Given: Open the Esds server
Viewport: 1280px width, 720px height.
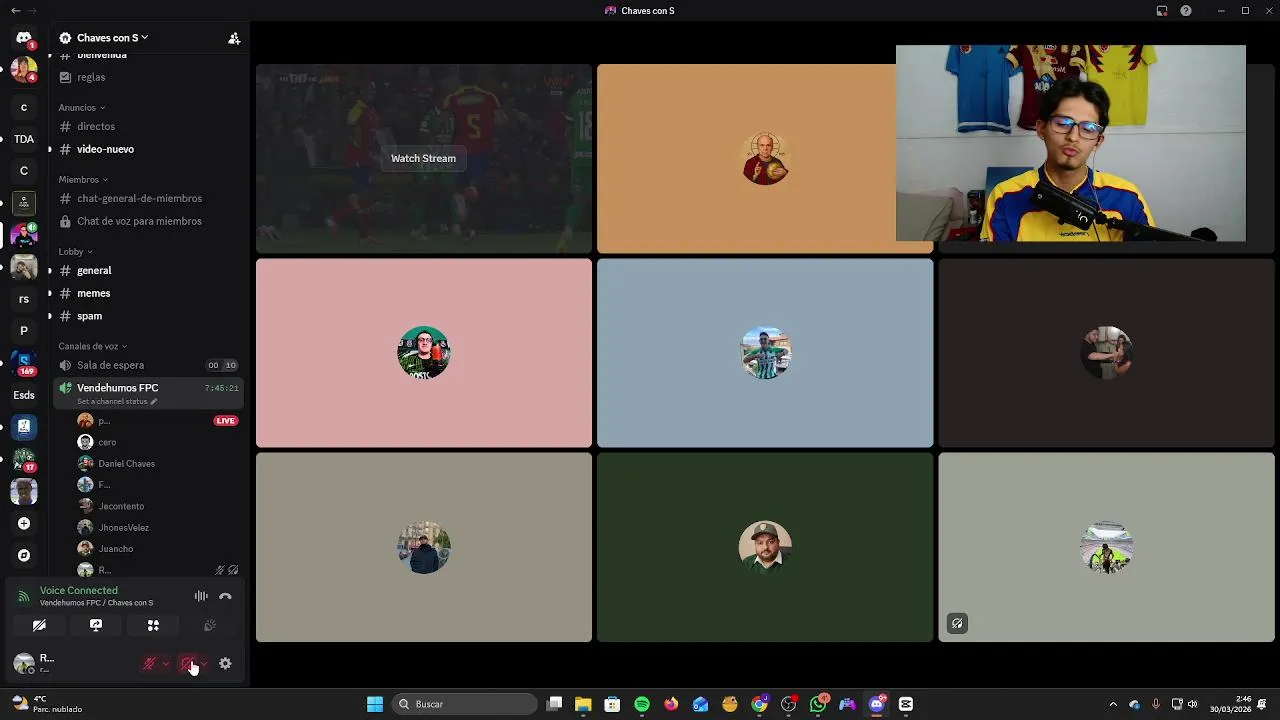Looking at the screenshot, I should point(24,395).
